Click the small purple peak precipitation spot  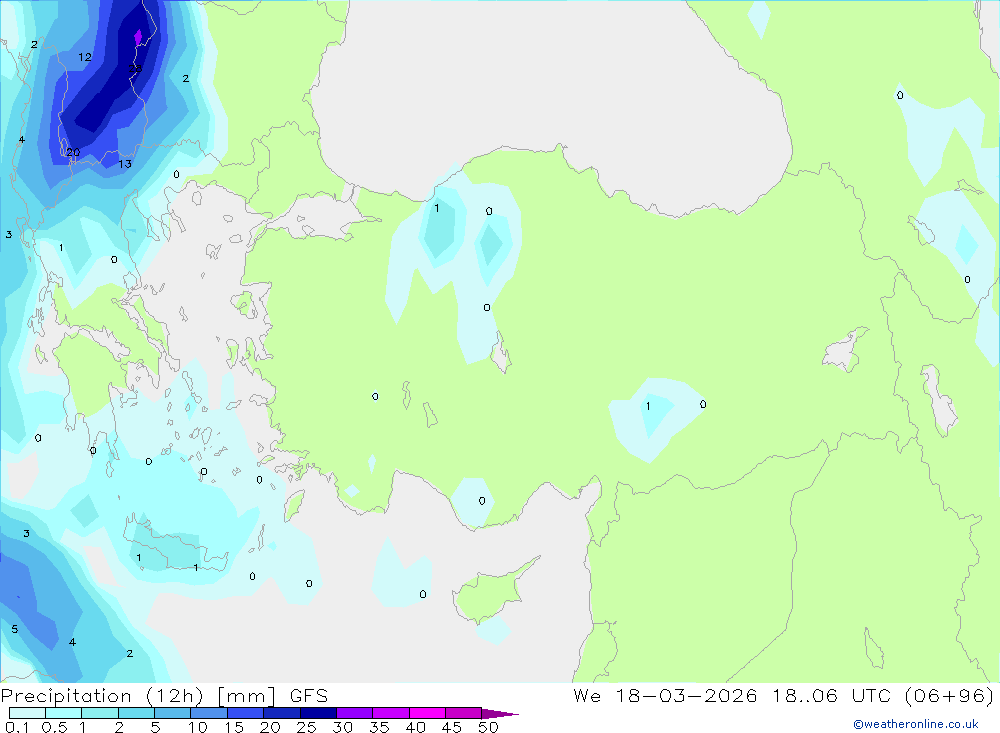[x=138, y=37]
